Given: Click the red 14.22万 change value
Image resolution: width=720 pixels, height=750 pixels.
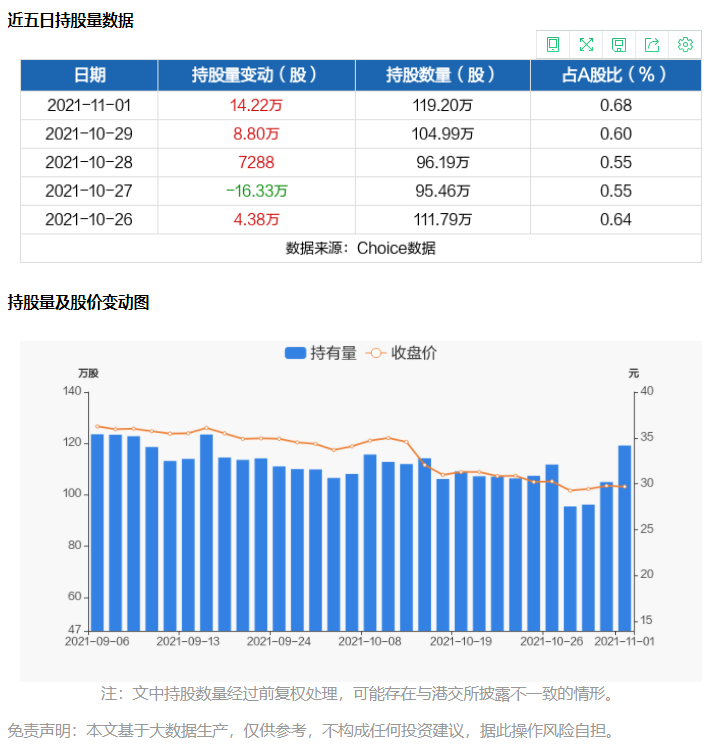Looking at the screenshot, I should pos(256,105).
